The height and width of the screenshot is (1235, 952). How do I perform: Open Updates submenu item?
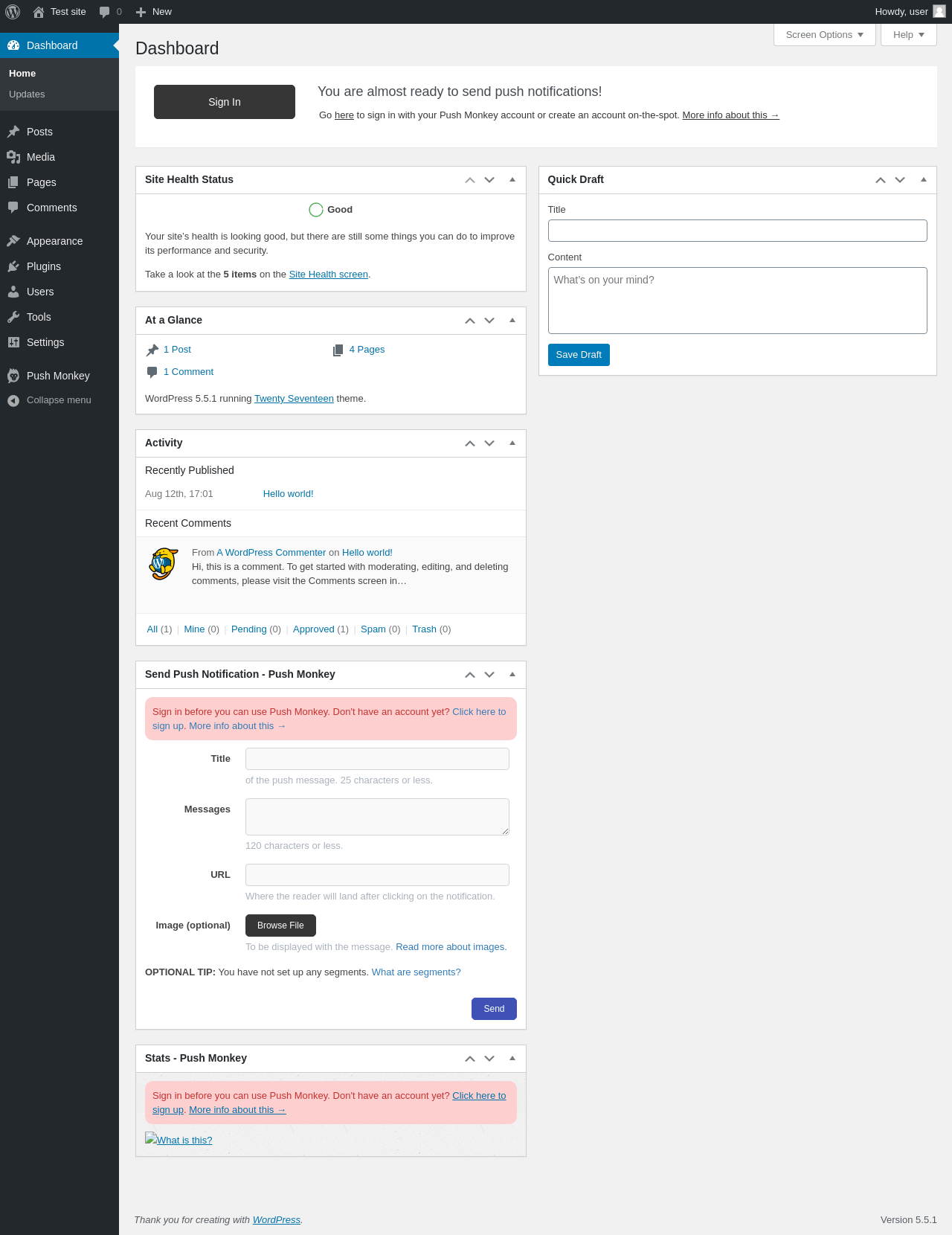27,94
